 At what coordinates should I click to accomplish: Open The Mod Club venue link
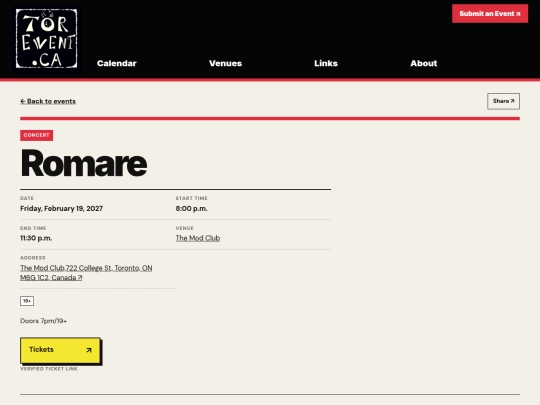click(198, 238)
